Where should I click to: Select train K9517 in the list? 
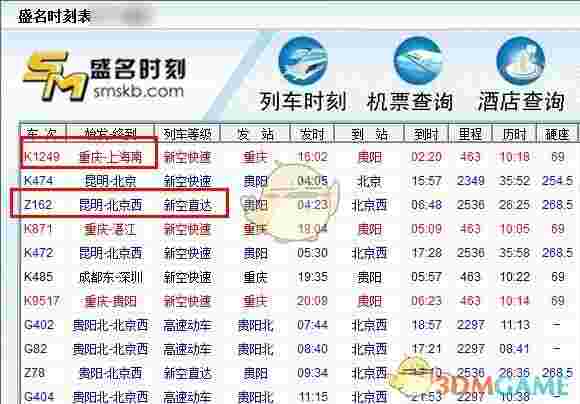tap(42, 301)
